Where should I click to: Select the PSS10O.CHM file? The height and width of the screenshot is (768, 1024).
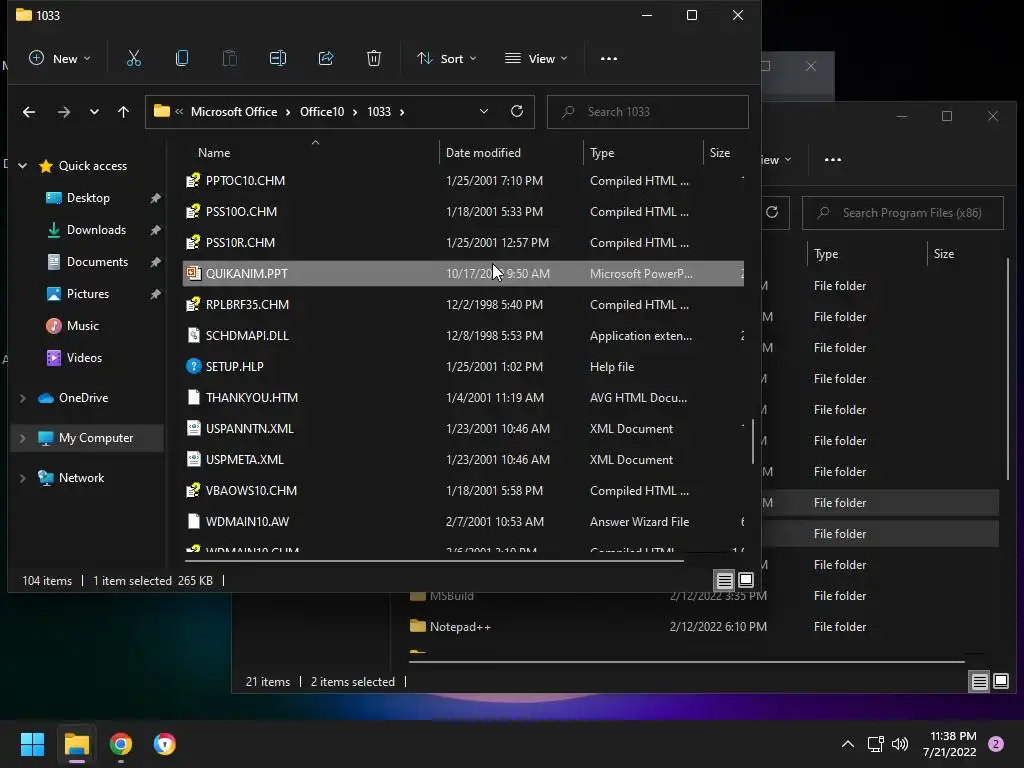click(463, 212)
